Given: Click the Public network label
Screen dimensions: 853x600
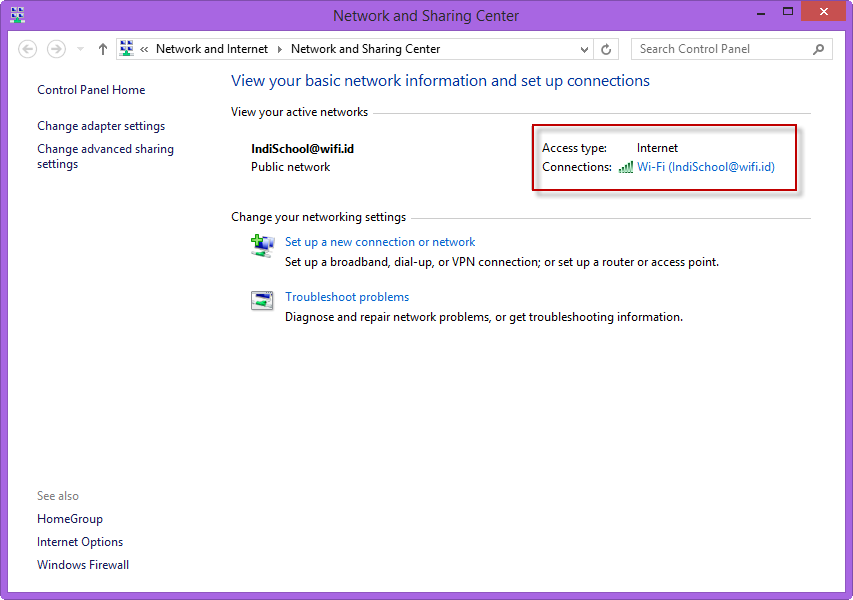Looking at the screenshot, I should pyautogui.click(x=290, y=167).
